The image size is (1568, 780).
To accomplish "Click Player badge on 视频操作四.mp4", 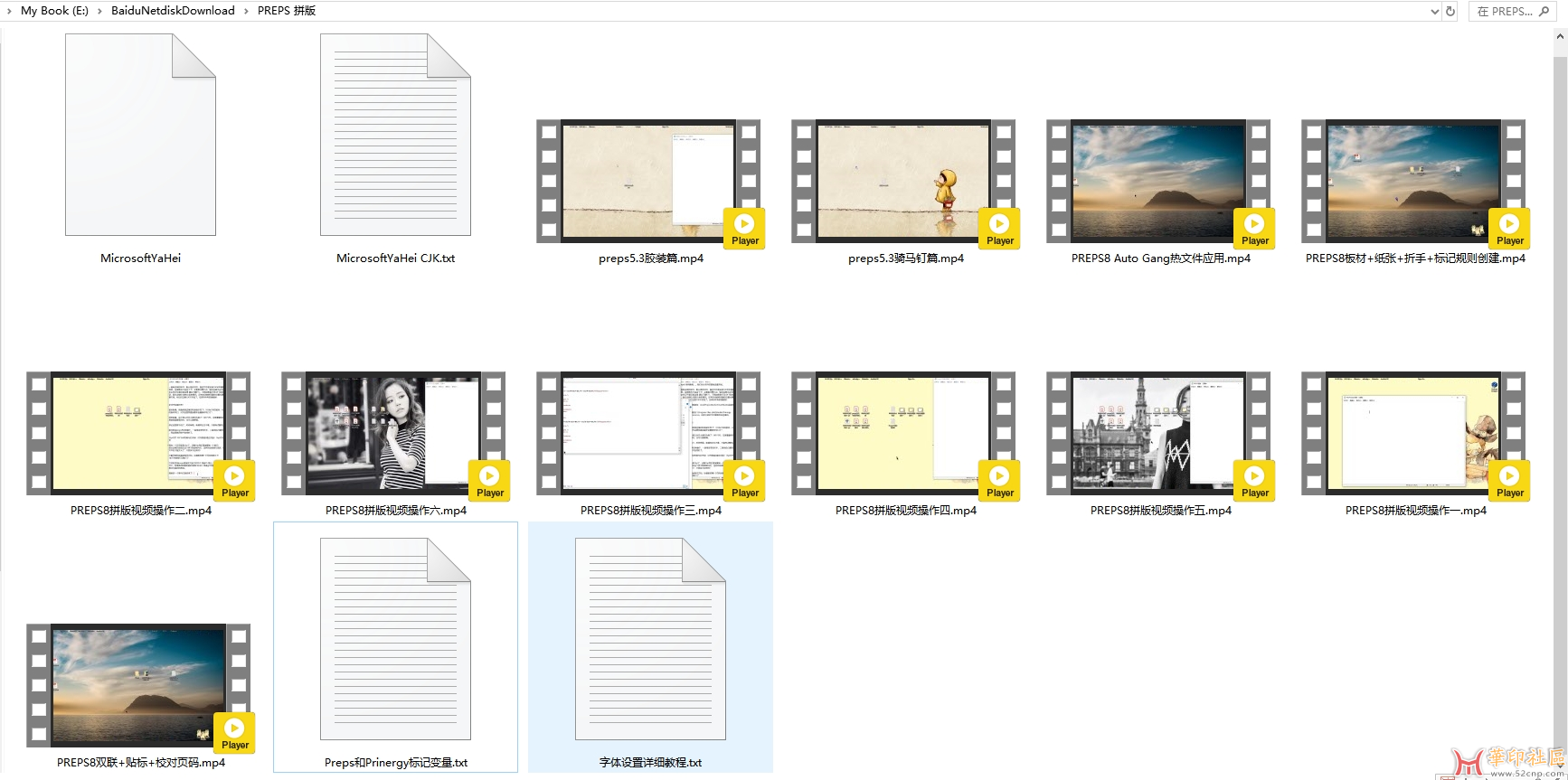I will (x=999, y=481).
